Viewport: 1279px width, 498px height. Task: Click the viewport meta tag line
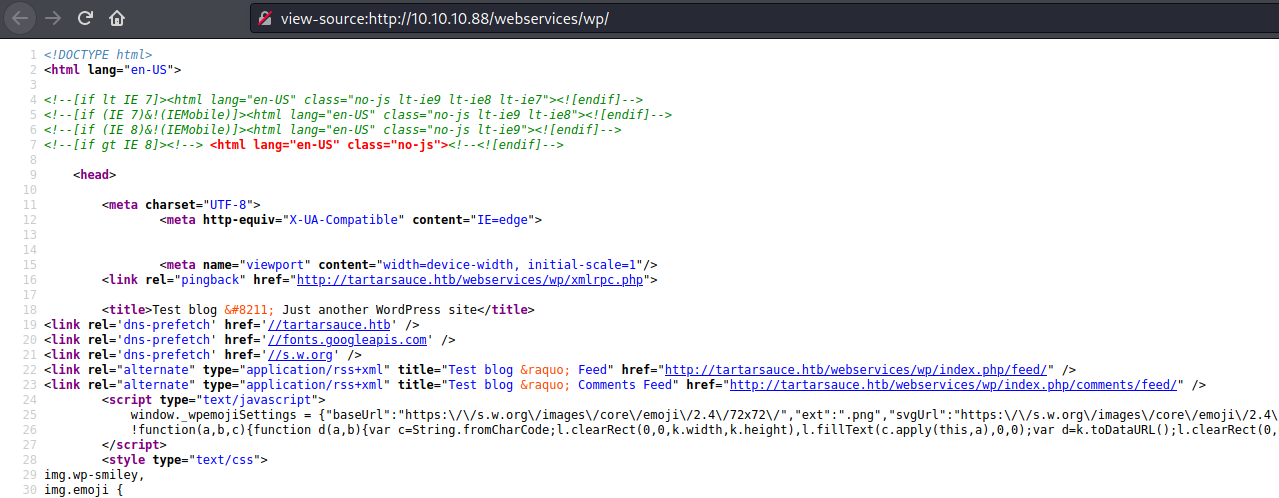(x=408, y=264)
